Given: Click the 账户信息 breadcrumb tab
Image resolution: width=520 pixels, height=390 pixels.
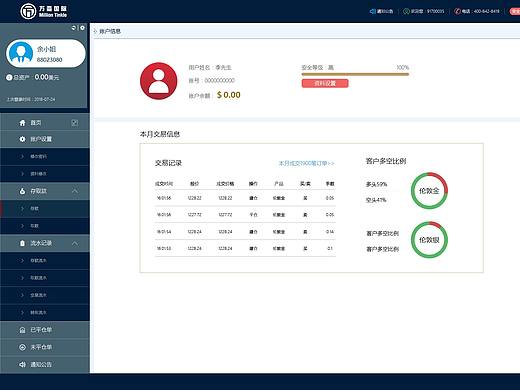Looking at the screenshot, I should (x=110, y=31).
